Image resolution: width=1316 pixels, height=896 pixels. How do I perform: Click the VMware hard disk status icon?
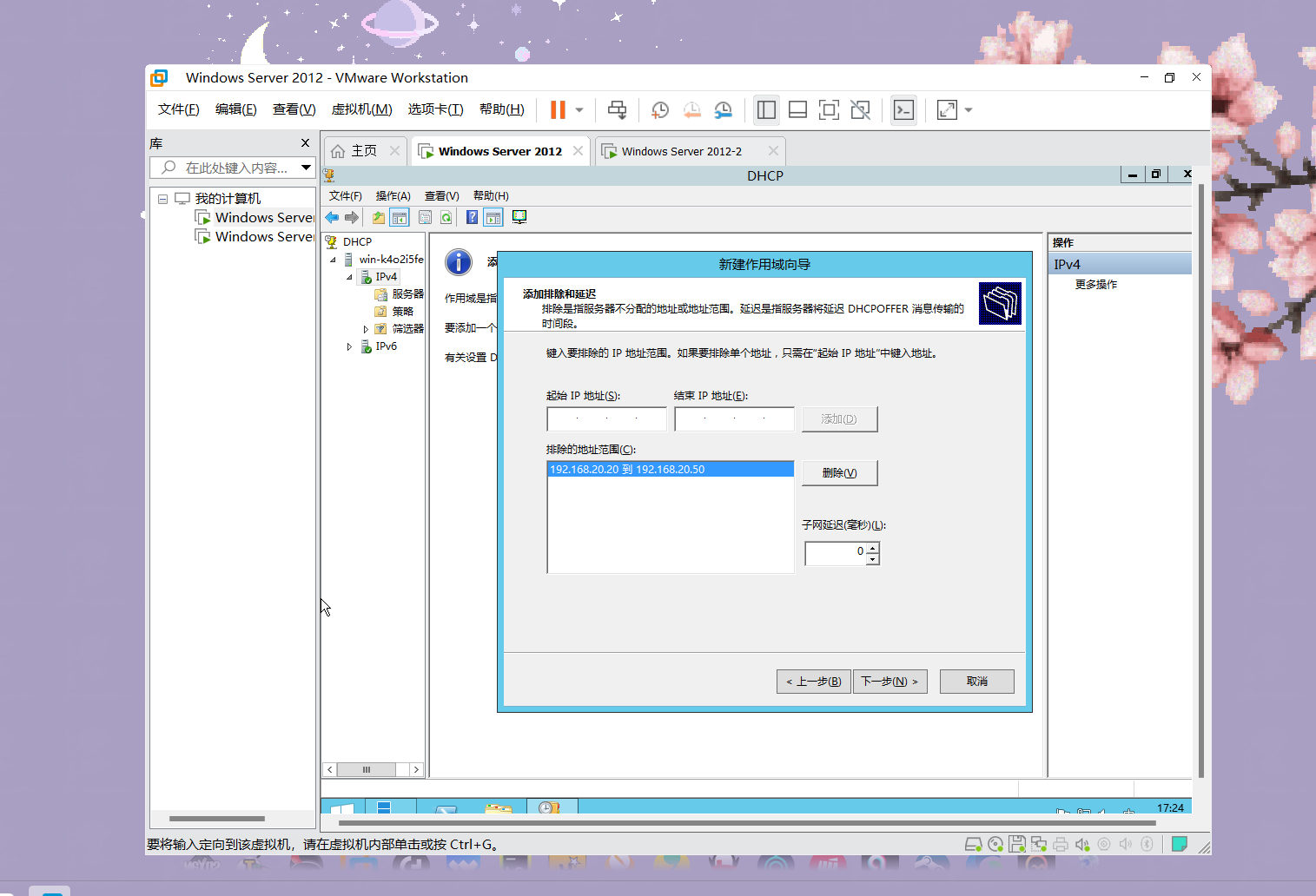pos(974,844)
